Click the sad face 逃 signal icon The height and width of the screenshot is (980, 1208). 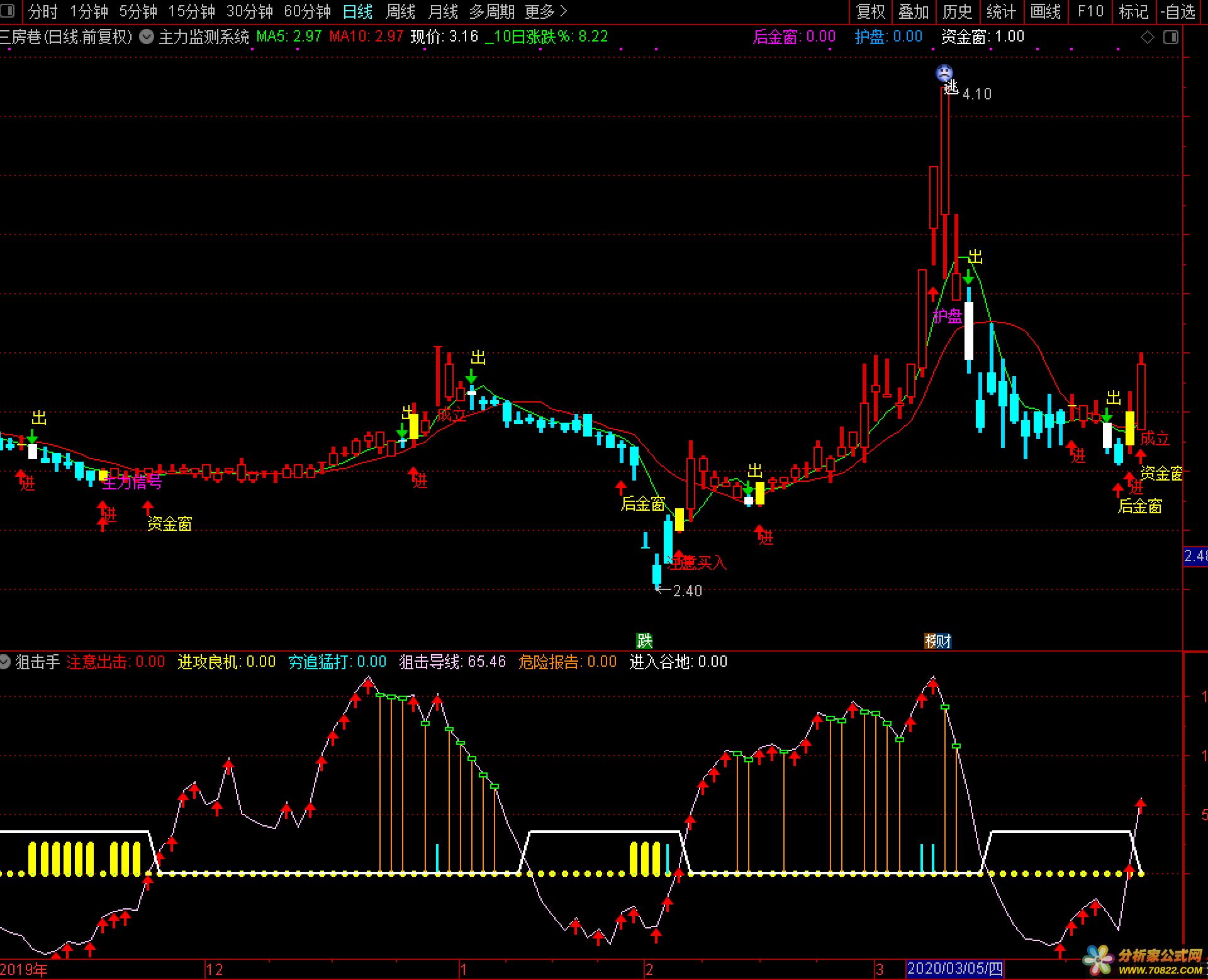(x=944, y=73)
